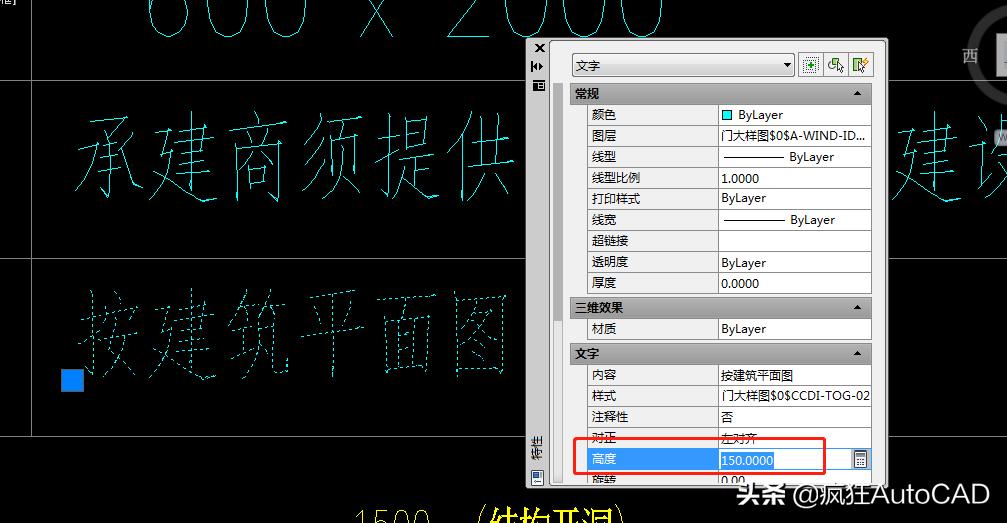Edit the 厚度 value 0.0000
Screen dimensions: 1007x523
click(794, 283)
